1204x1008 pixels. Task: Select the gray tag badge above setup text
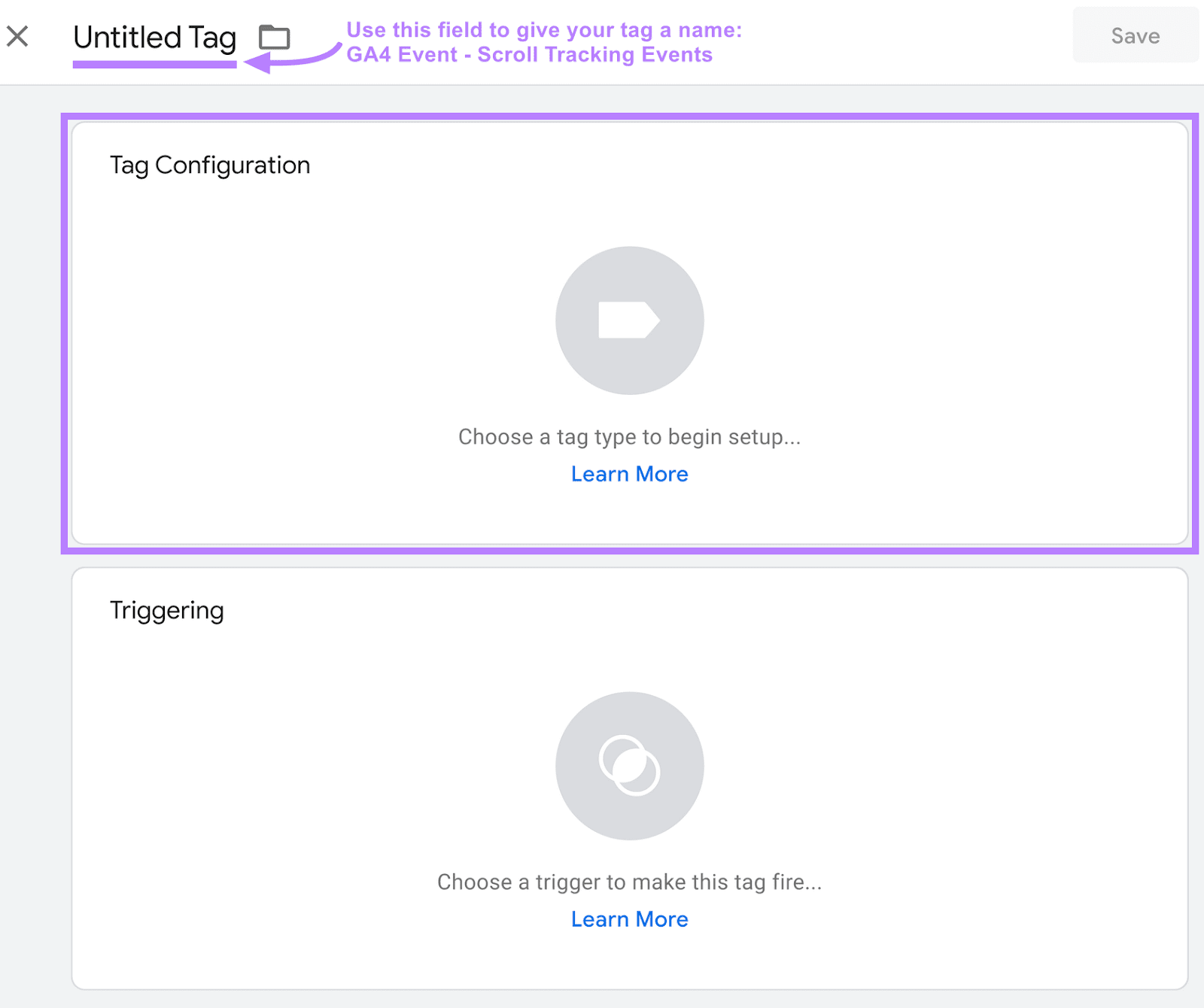coord(630,320)
